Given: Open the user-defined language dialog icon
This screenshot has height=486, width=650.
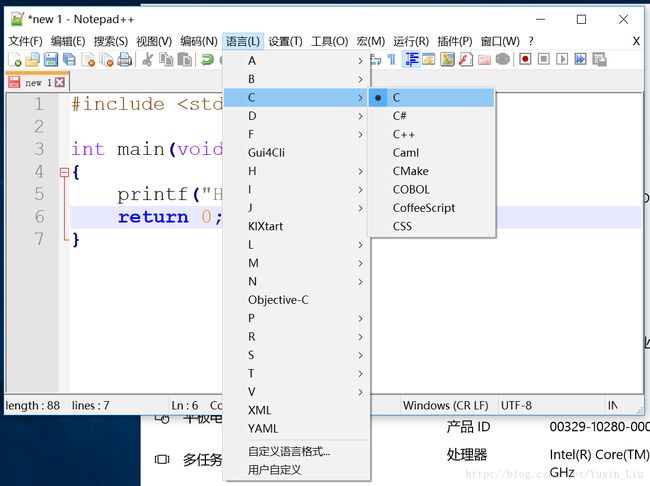Looking at the screenshot, I should (429, 60).
